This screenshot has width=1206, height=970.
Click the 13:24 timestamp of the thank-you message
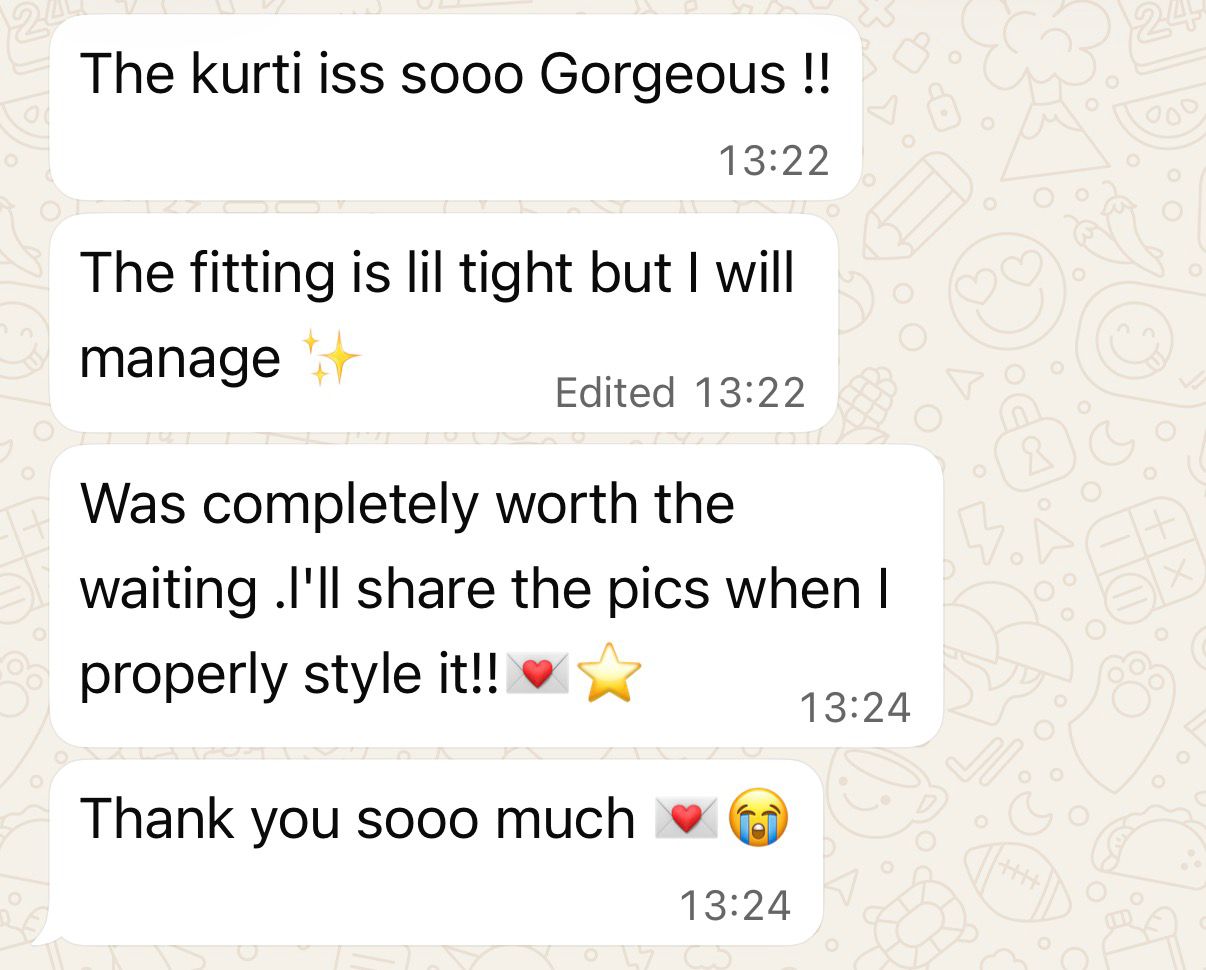tap(735, 906)
